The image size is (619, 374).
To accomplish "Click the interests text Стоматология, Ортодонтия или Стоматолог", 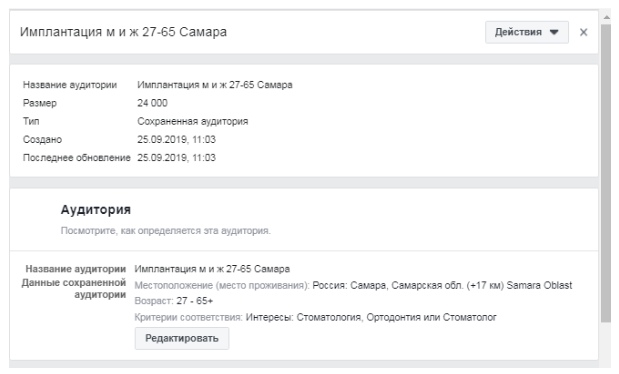I will click(396, 317).
